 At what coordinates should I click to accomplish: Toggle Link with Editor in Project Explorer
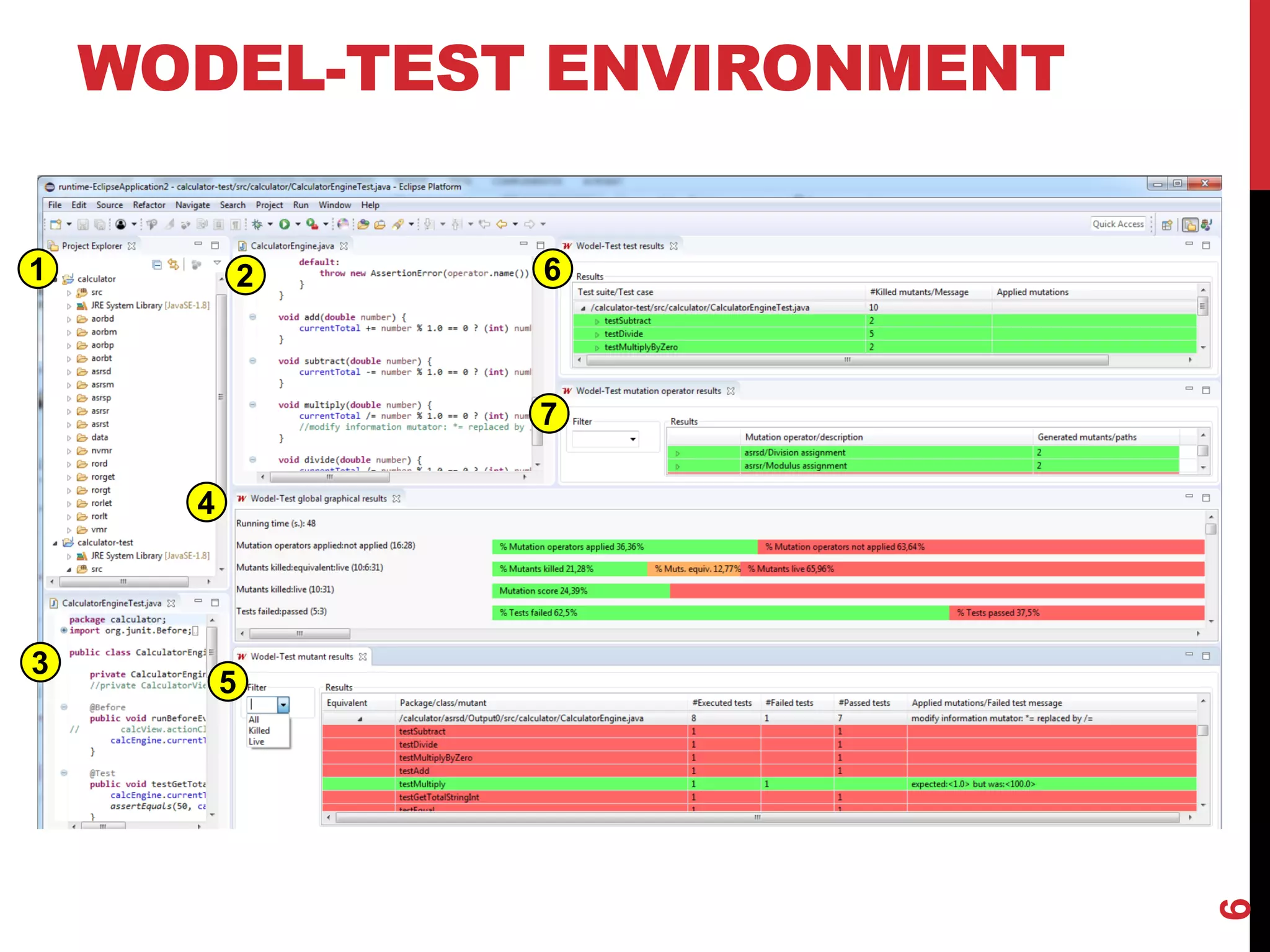pyautogui.click(x=174, y=265)
